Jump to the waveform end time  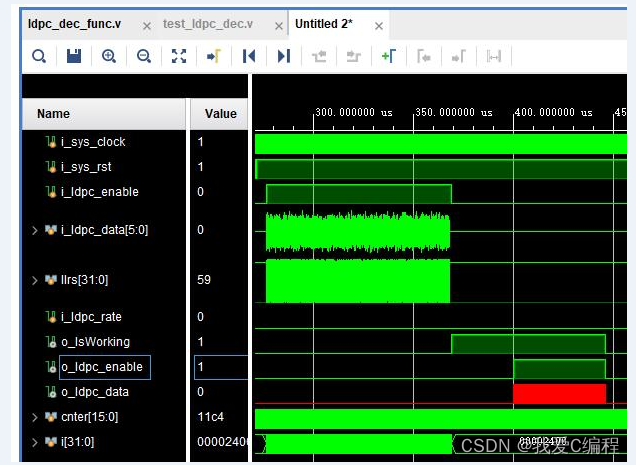tap(284, 56)
